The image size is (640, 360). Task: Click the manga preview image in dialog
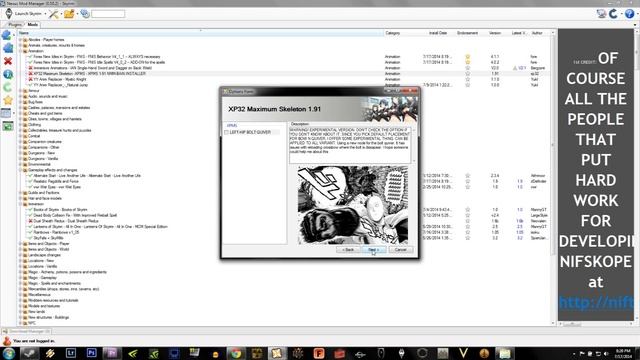[353, 205]
